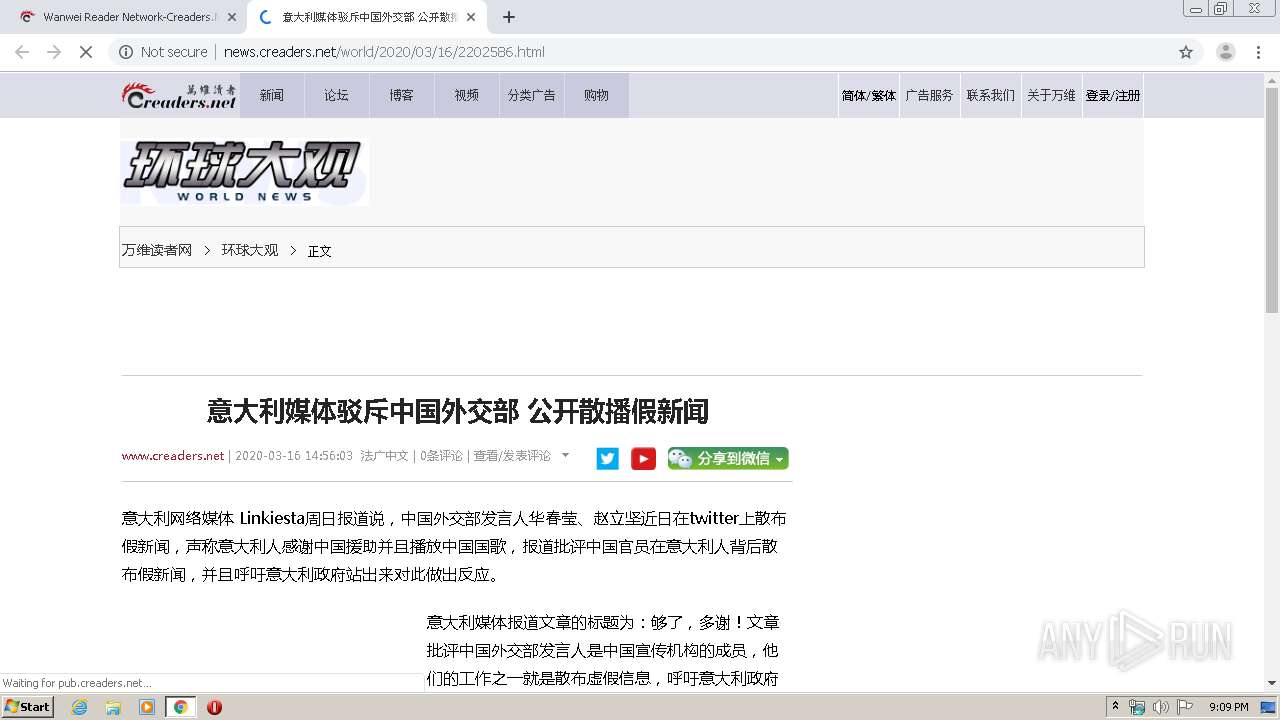Open the 分类广告 navigation menu item
The image size is (1280, 720).
coord(532,96)
